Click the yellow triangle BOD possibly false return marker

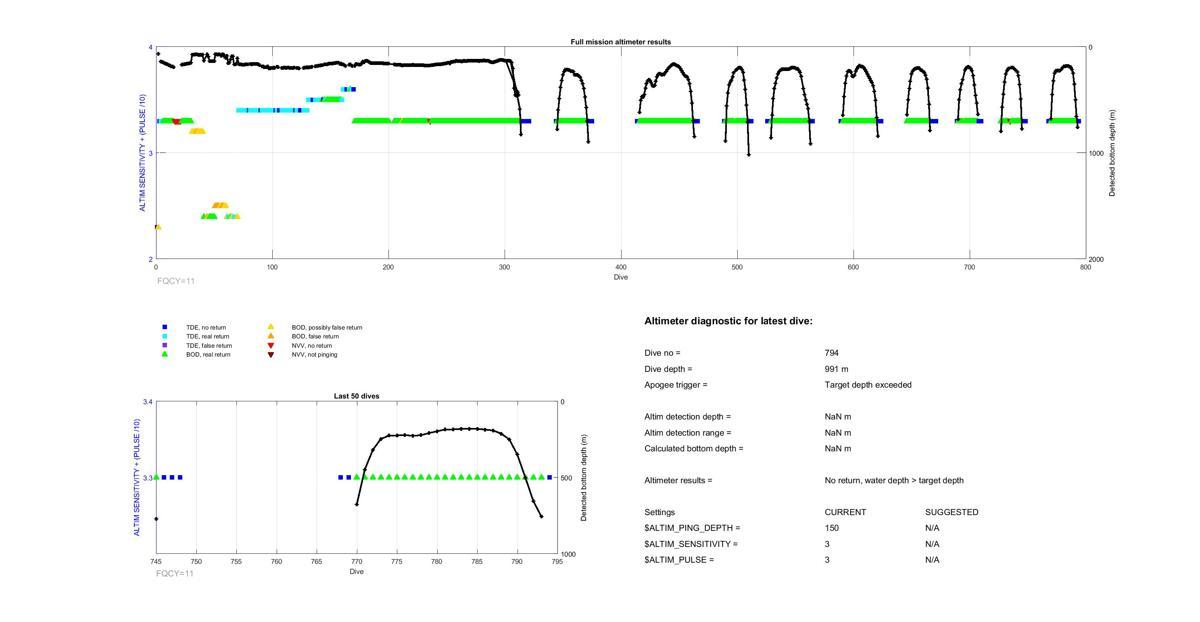(270, 327)
